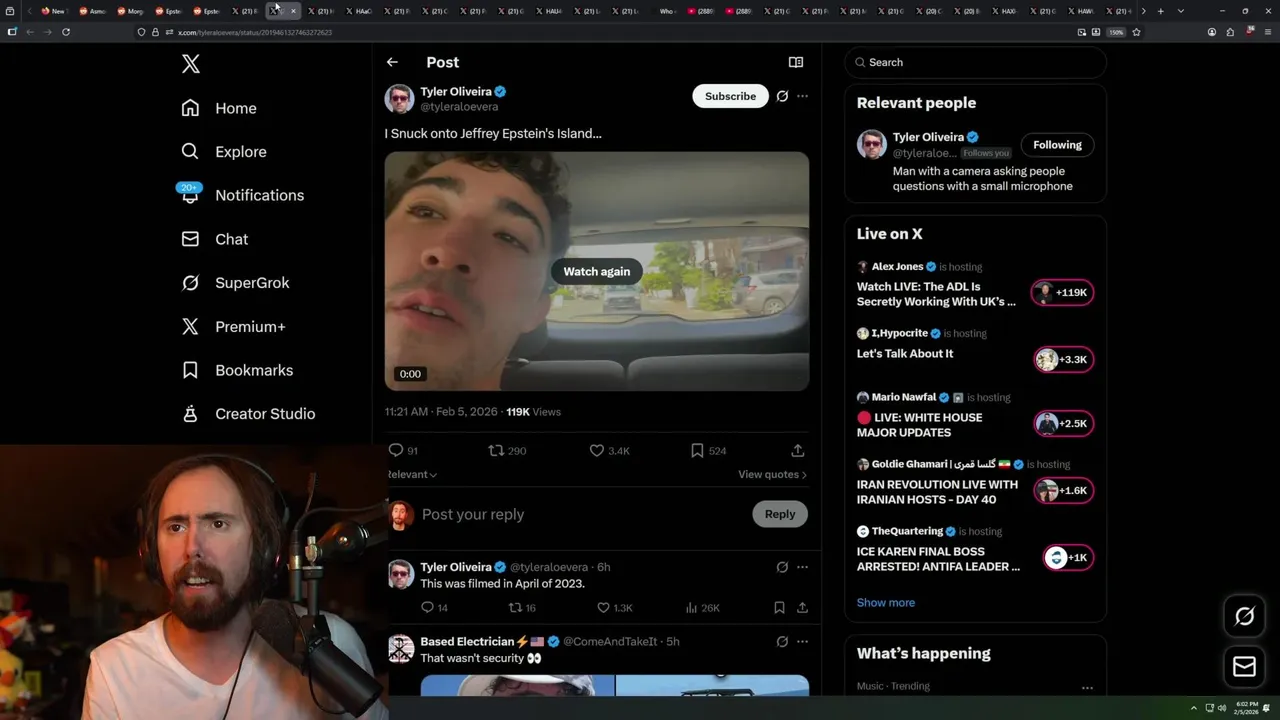Click the browser address bar URL
This screenshot has width=1280, height=720.
click(x=255, y=32)
